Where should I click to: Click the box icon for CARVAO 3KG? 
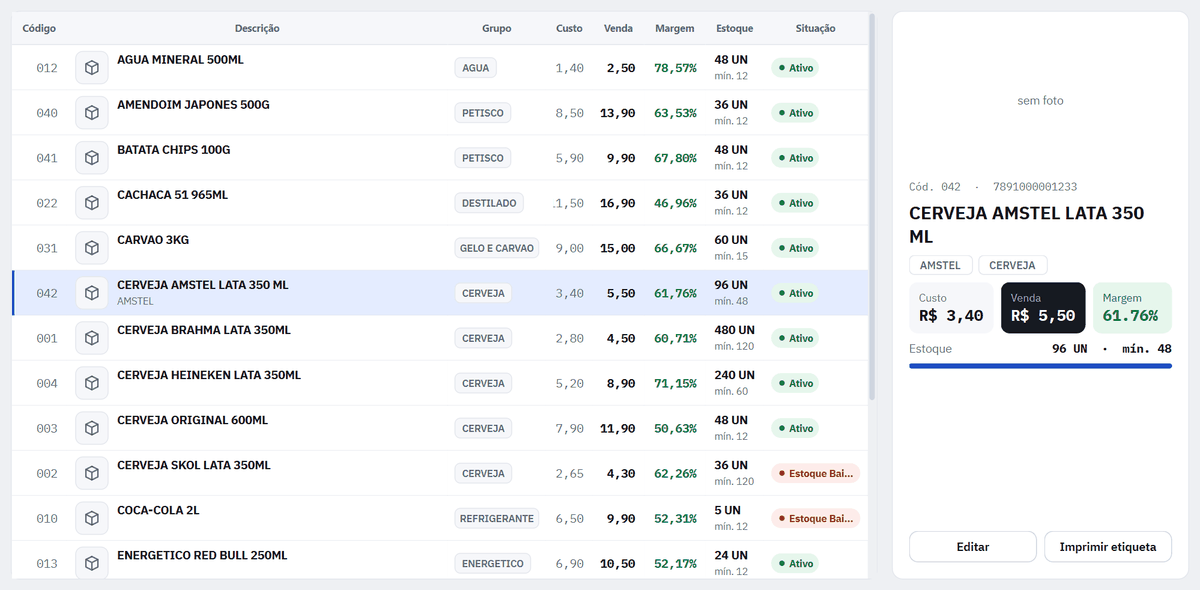click(92, 248)
